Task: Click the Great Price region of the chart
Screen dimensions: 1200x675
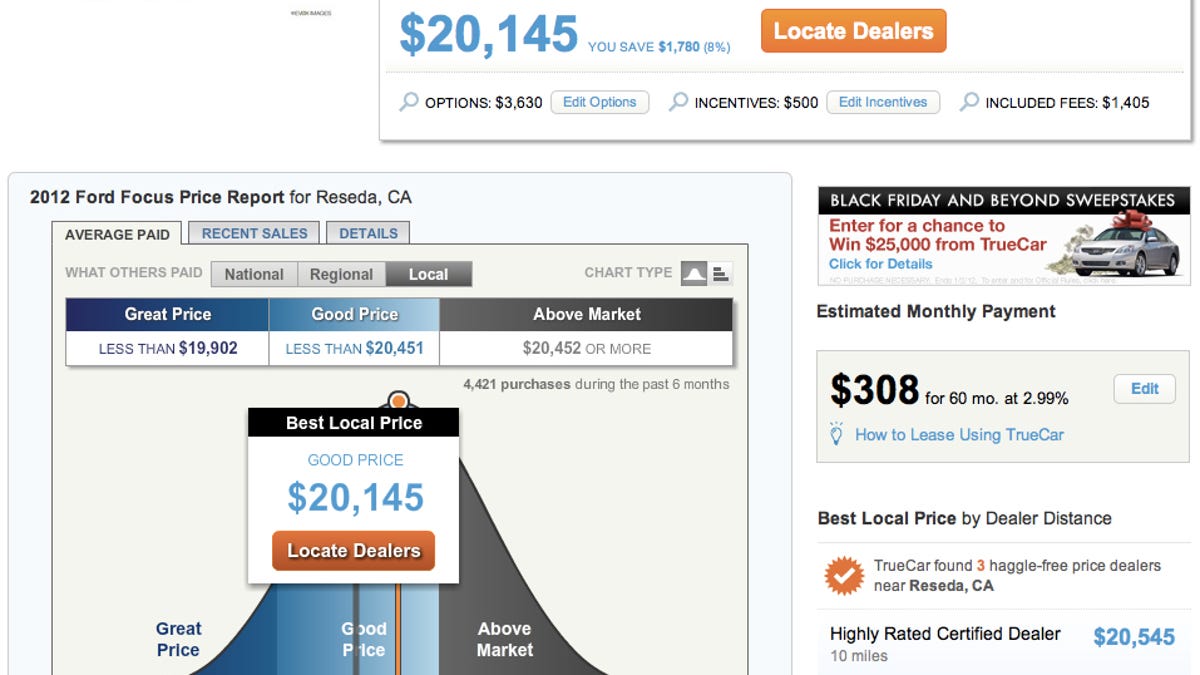Action: (178, 639)
